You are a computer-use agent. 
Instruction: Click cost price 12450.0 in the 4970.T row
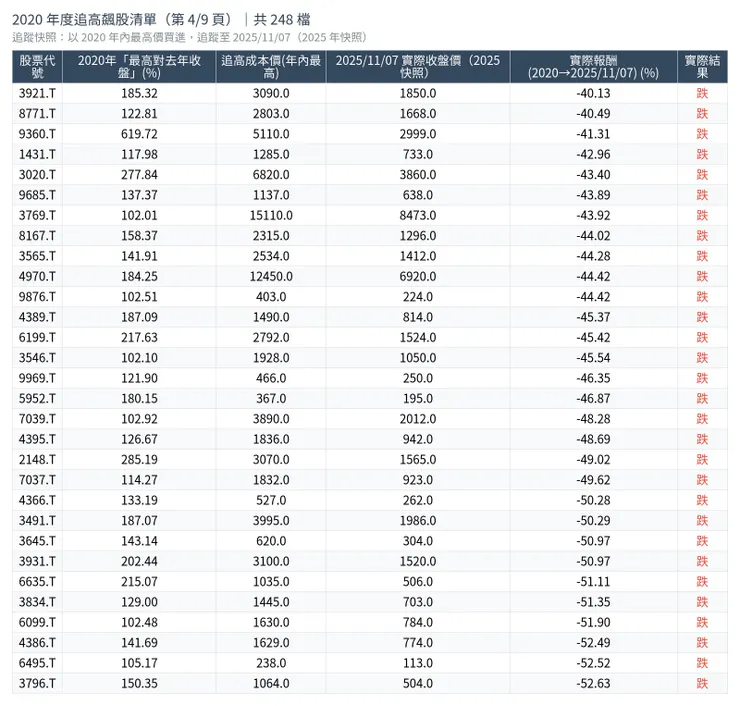[x=271, y=276]
